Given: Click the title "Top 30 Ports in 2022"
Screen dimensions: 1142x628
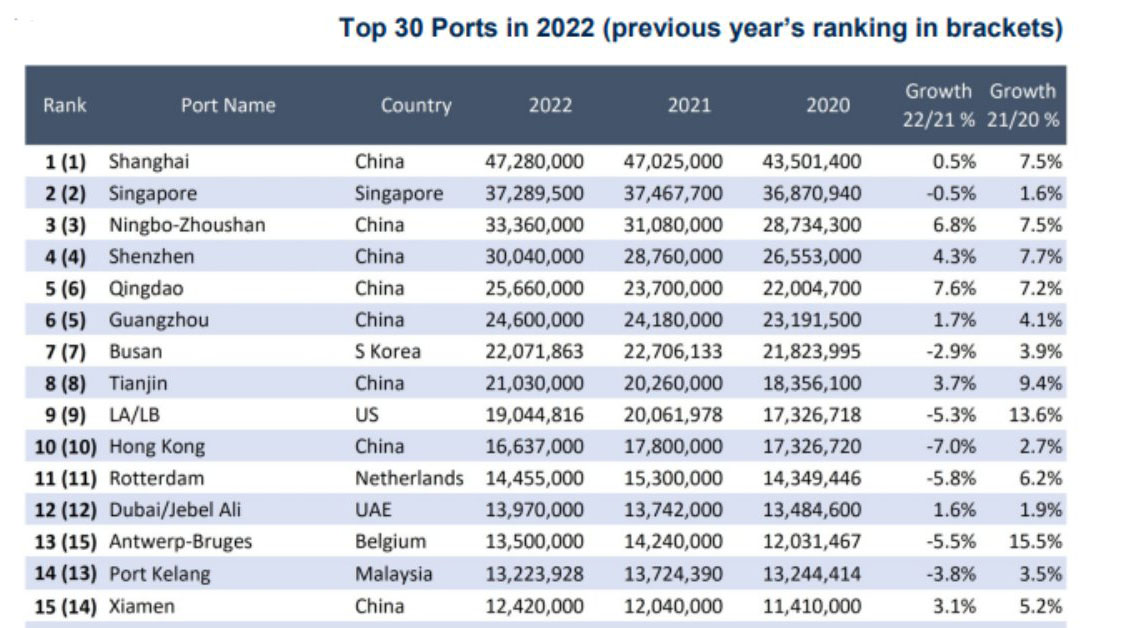Looking at the screenshot, I should (467, 28).
